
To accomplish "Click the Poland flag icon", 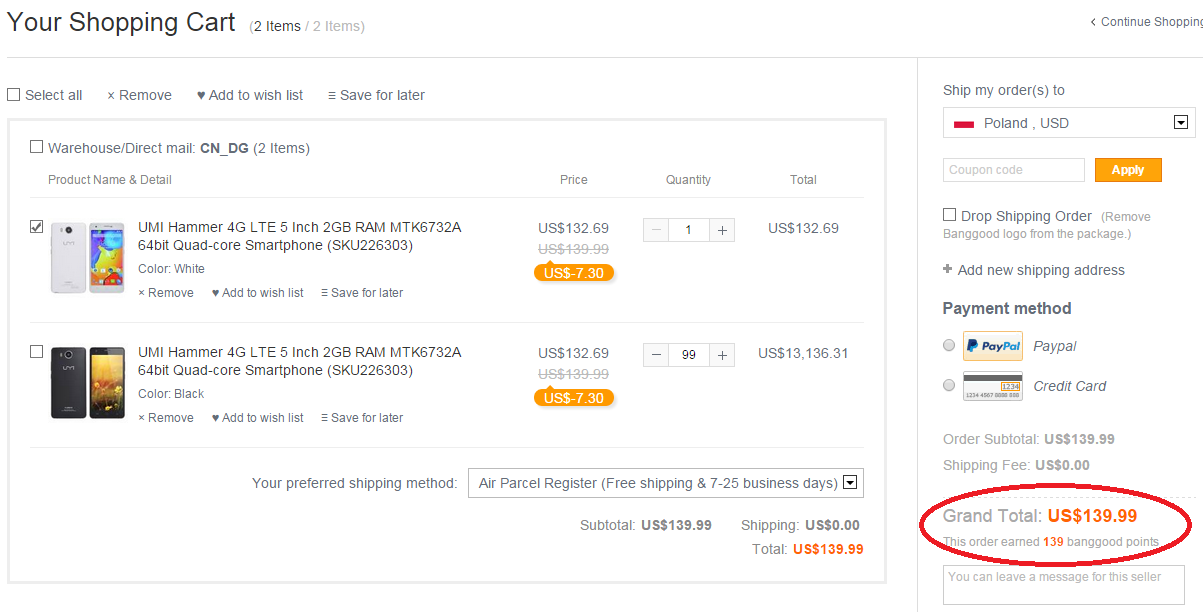I will (x=964, y=124).
